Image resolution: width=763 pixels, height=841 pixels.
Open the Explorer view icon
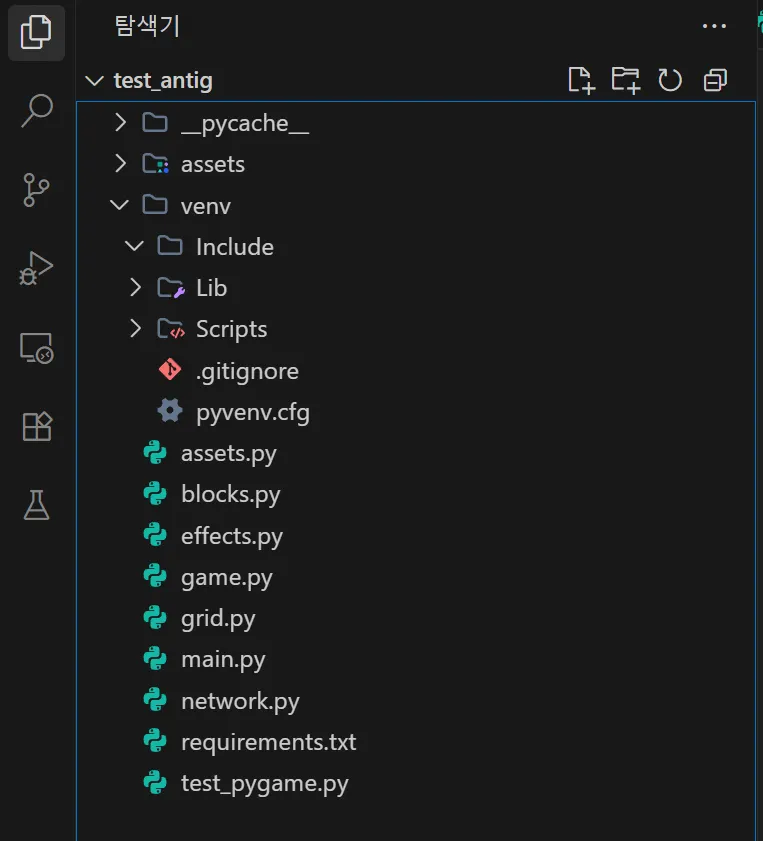(36, 32)
